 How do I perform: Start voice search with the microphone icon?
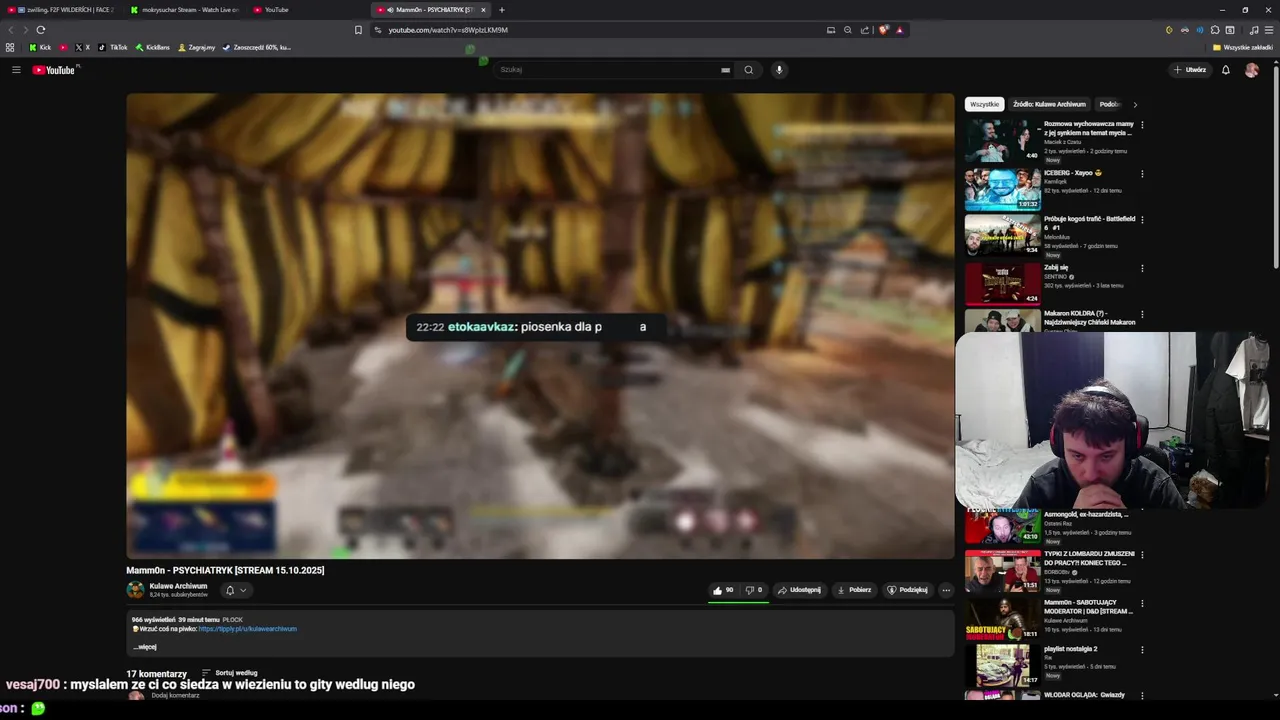click(x=779, y=70)
